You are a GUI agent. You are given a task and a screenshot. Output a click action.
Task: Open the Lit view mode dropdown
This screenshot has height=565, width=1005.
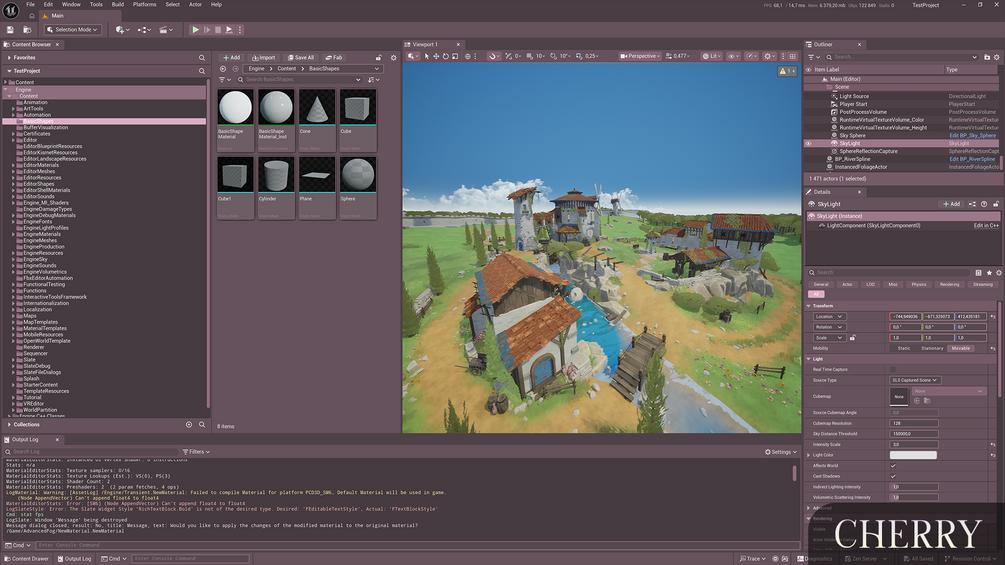pos(710,56)
